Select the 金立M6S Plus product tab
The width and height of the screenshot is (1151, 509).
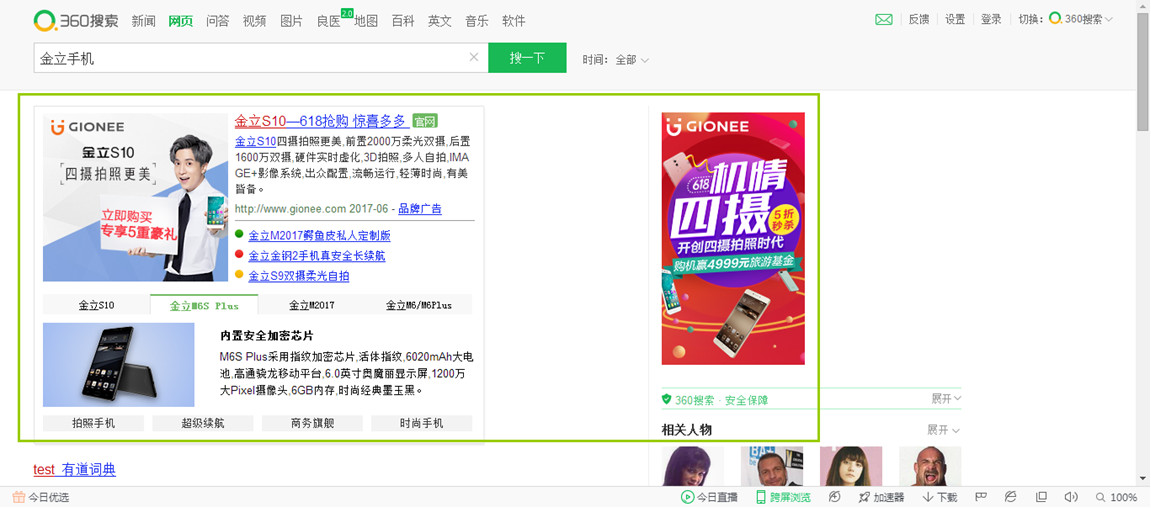(204, 305)
